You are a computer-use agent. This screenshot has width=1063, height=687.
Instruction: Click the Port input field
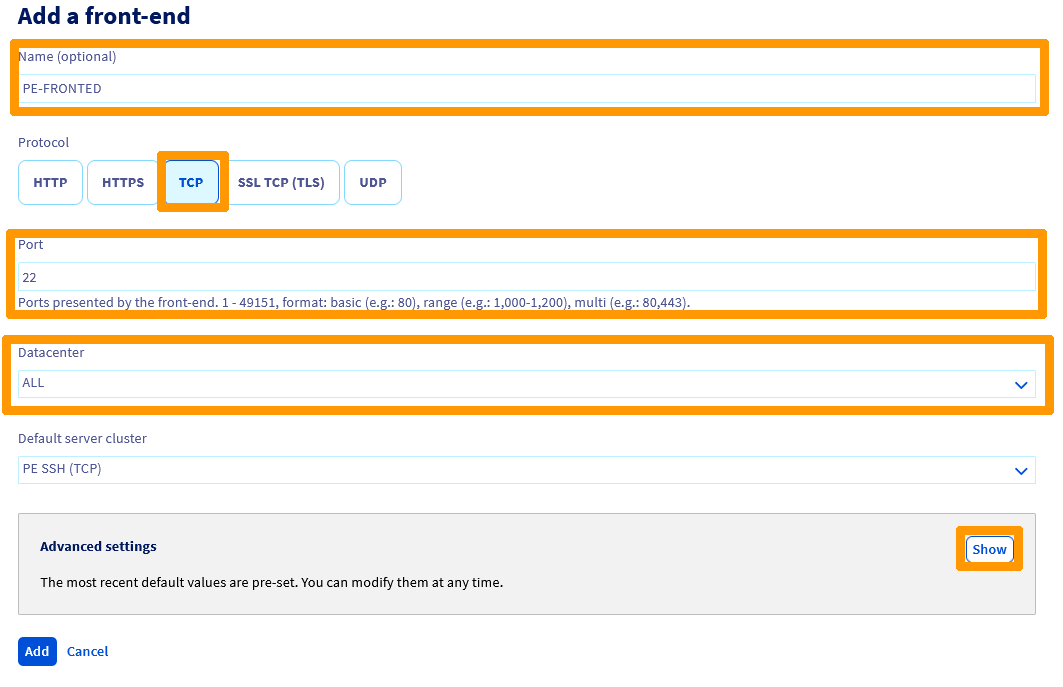pos(527,274)
